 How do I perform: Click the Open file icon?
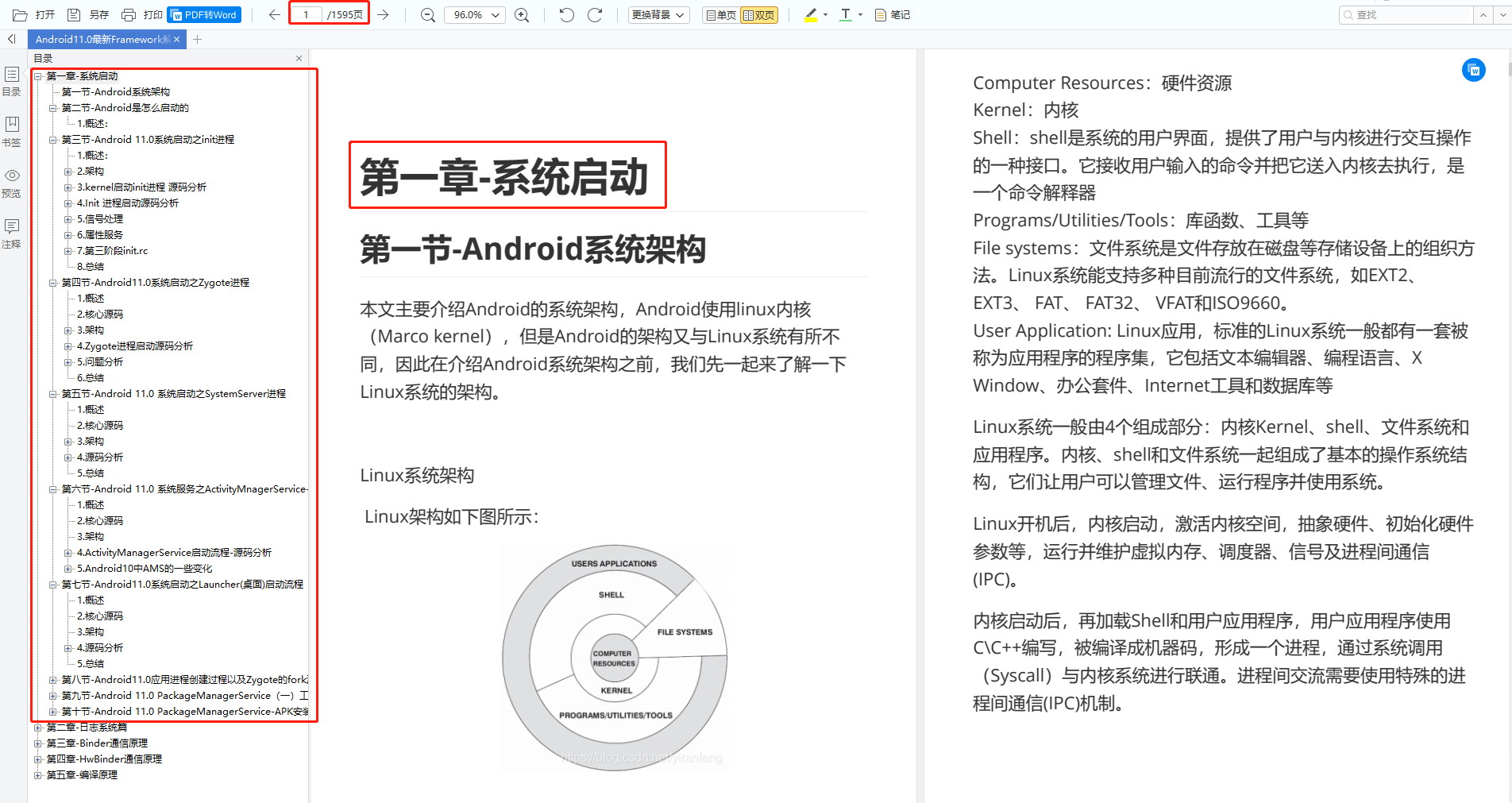pos(21,15)
